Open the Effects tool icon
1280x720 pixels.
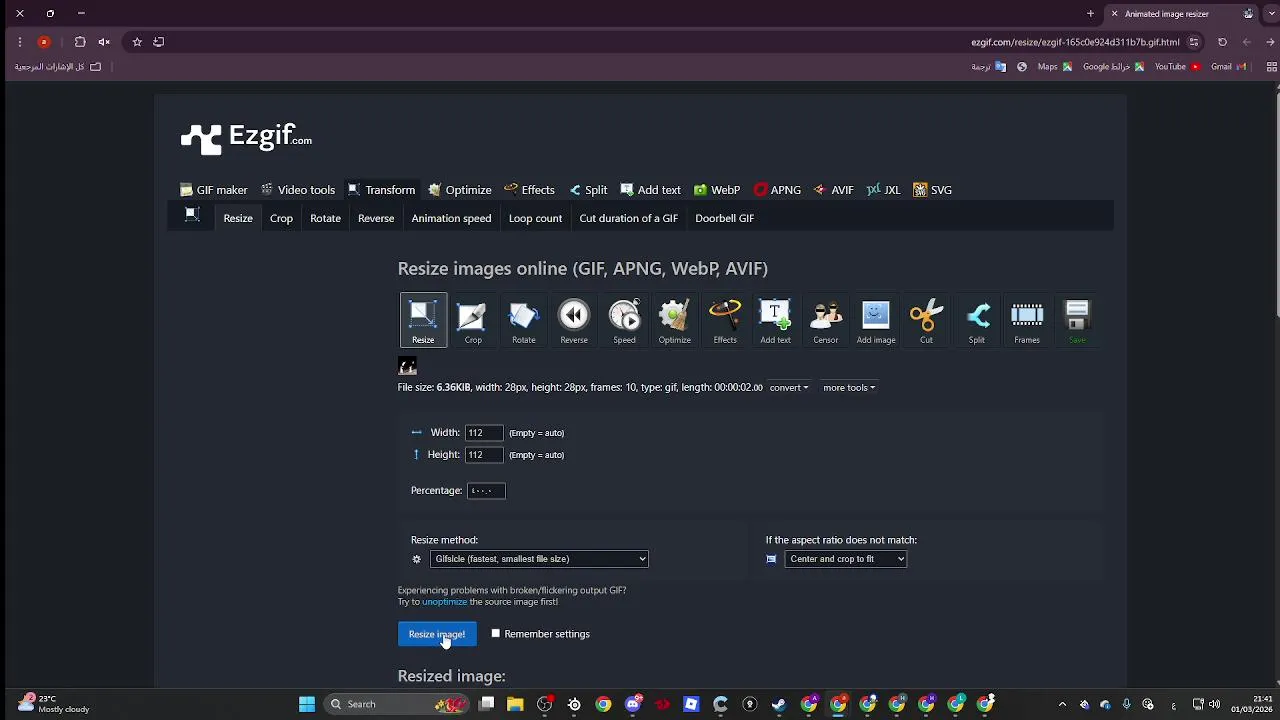click(725, 322)
